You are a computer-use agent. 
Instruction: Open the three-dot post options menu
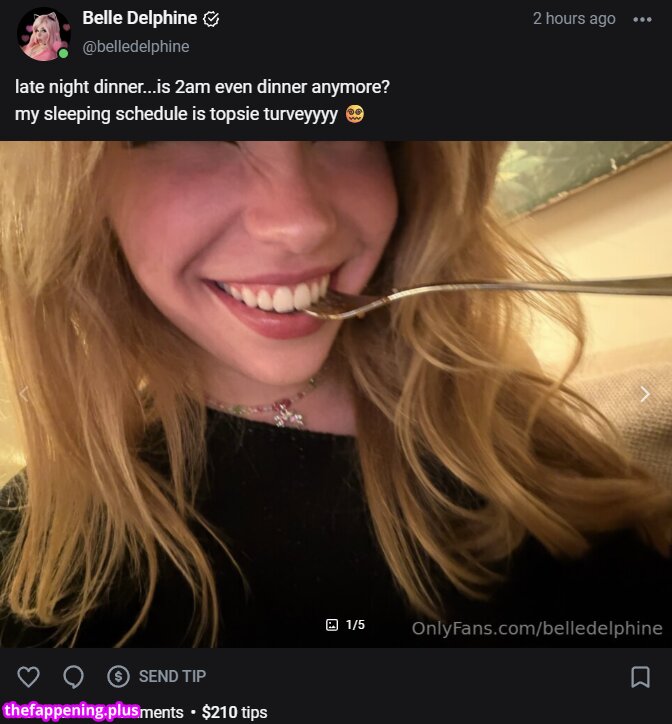pos(642,19)
